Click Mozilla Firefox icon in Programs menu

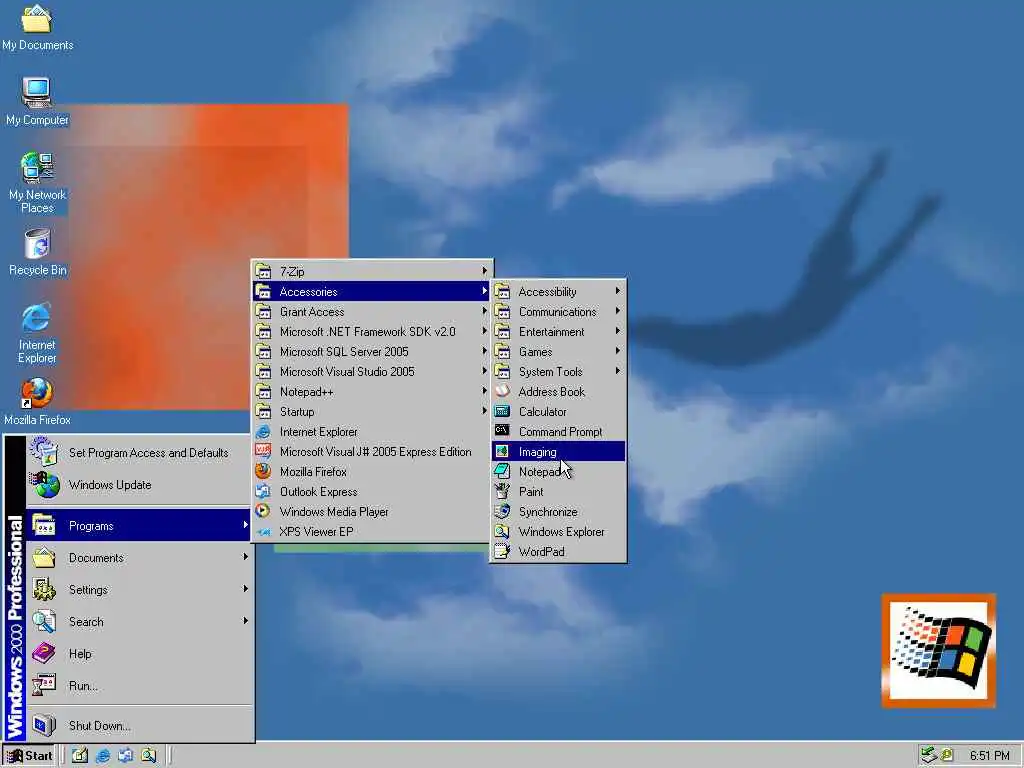pos(263,471)
